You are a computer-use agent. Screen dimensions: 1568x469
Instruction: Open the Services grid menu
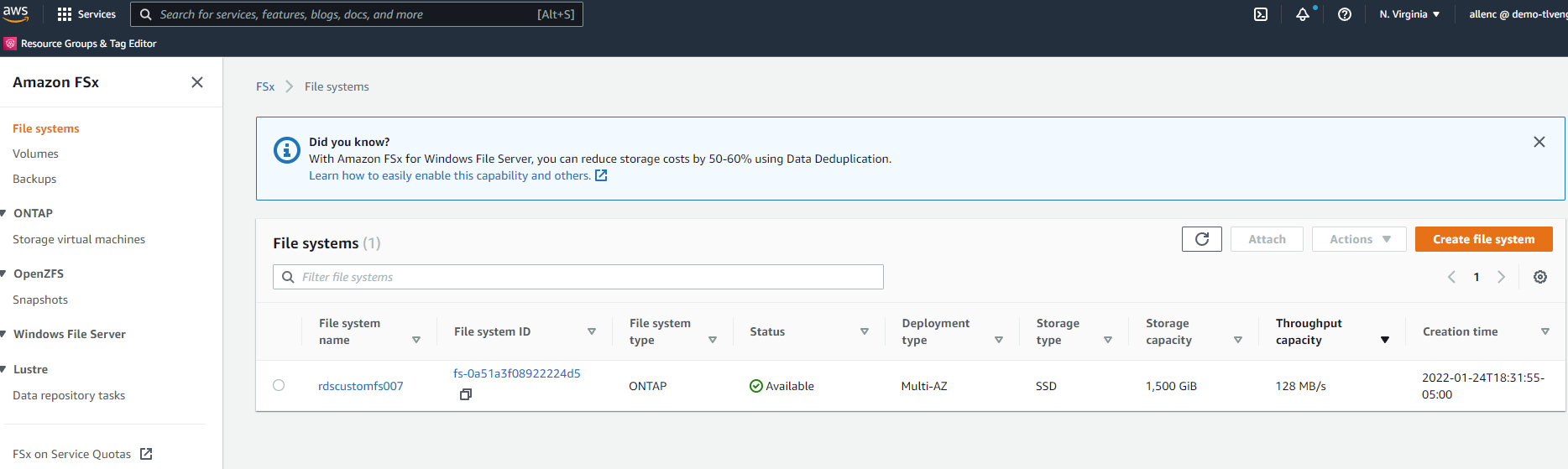coord(86,14)
